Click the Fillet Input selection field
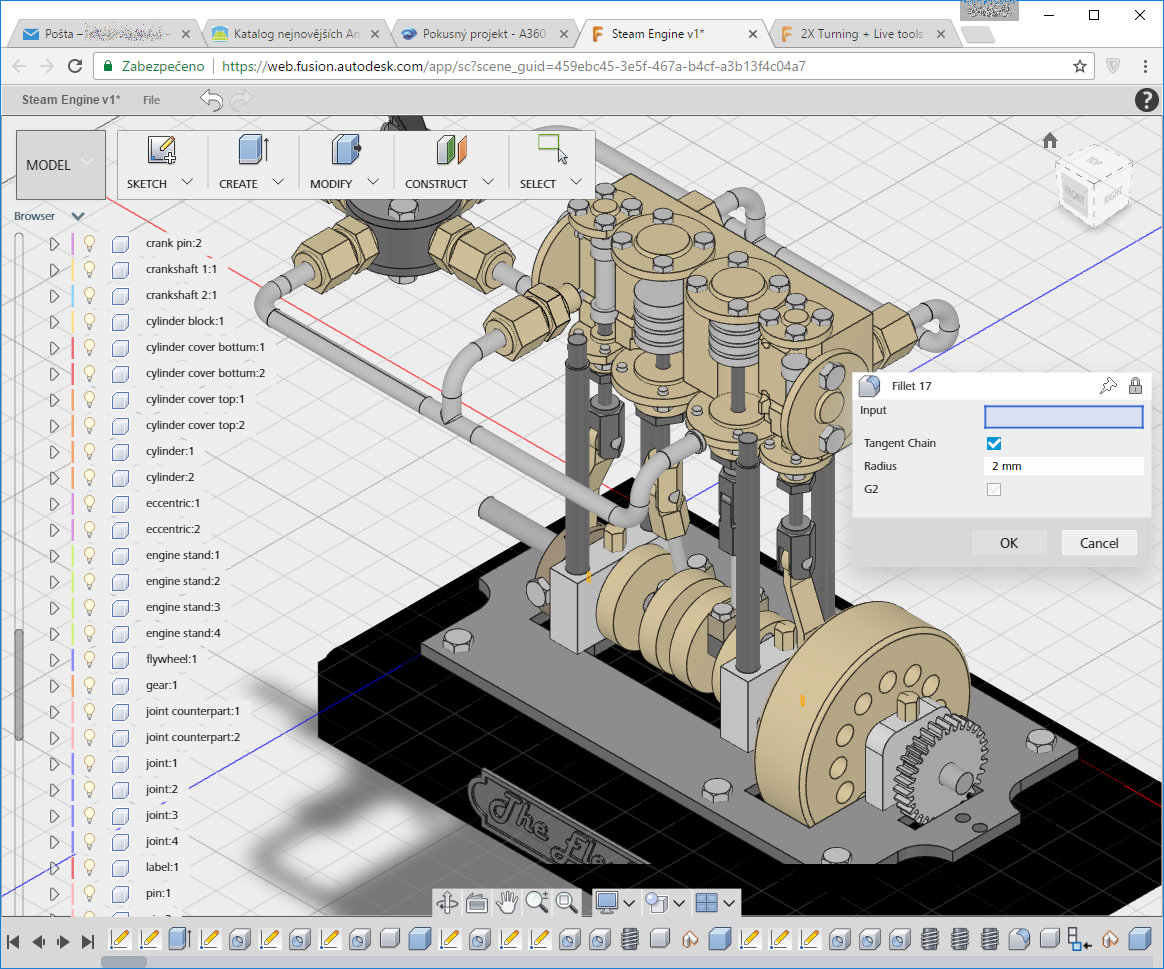Image resolution: width=1164 pixels, height=969 pixels. click(1063, 417)
